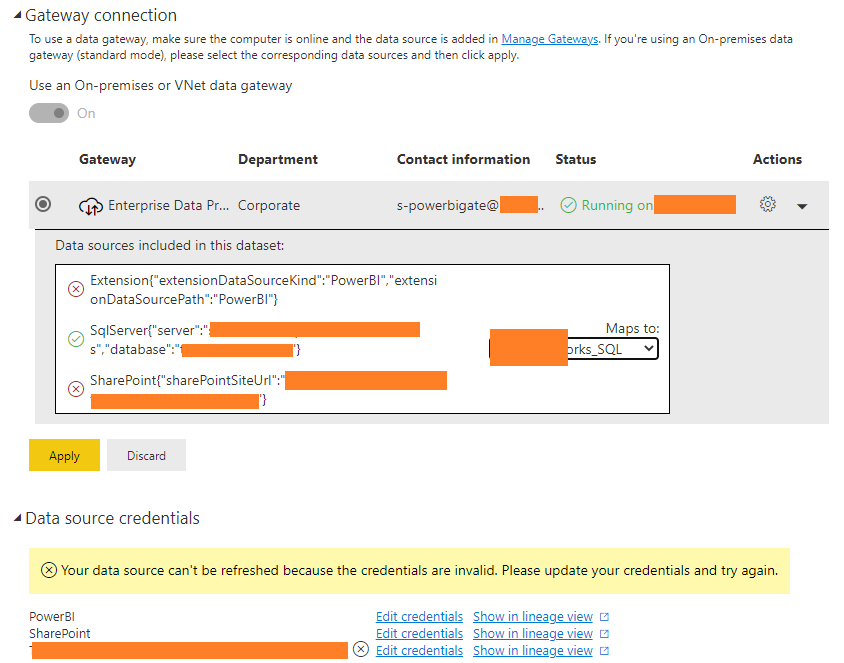Click the Corporate department cell
The width and height of the screenshot is (844, 663).
(269, 206)
